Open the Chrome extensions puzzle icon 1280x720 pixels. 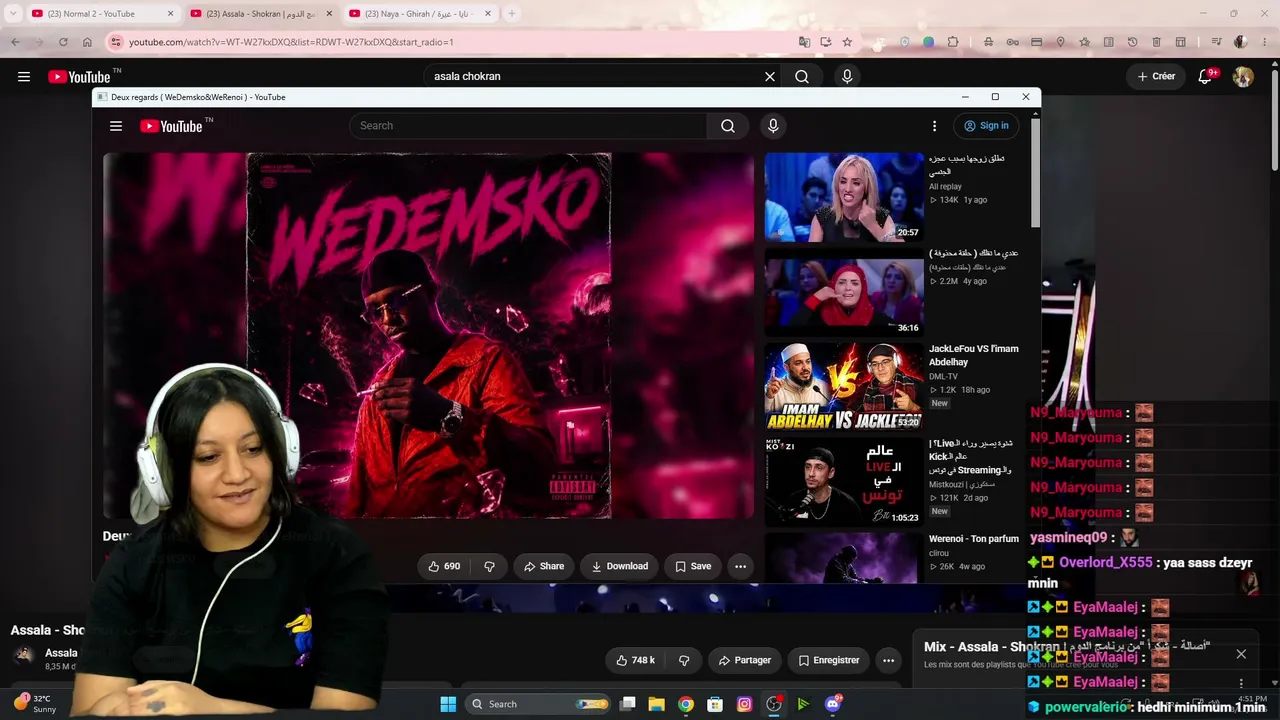(x=953, y=42)
